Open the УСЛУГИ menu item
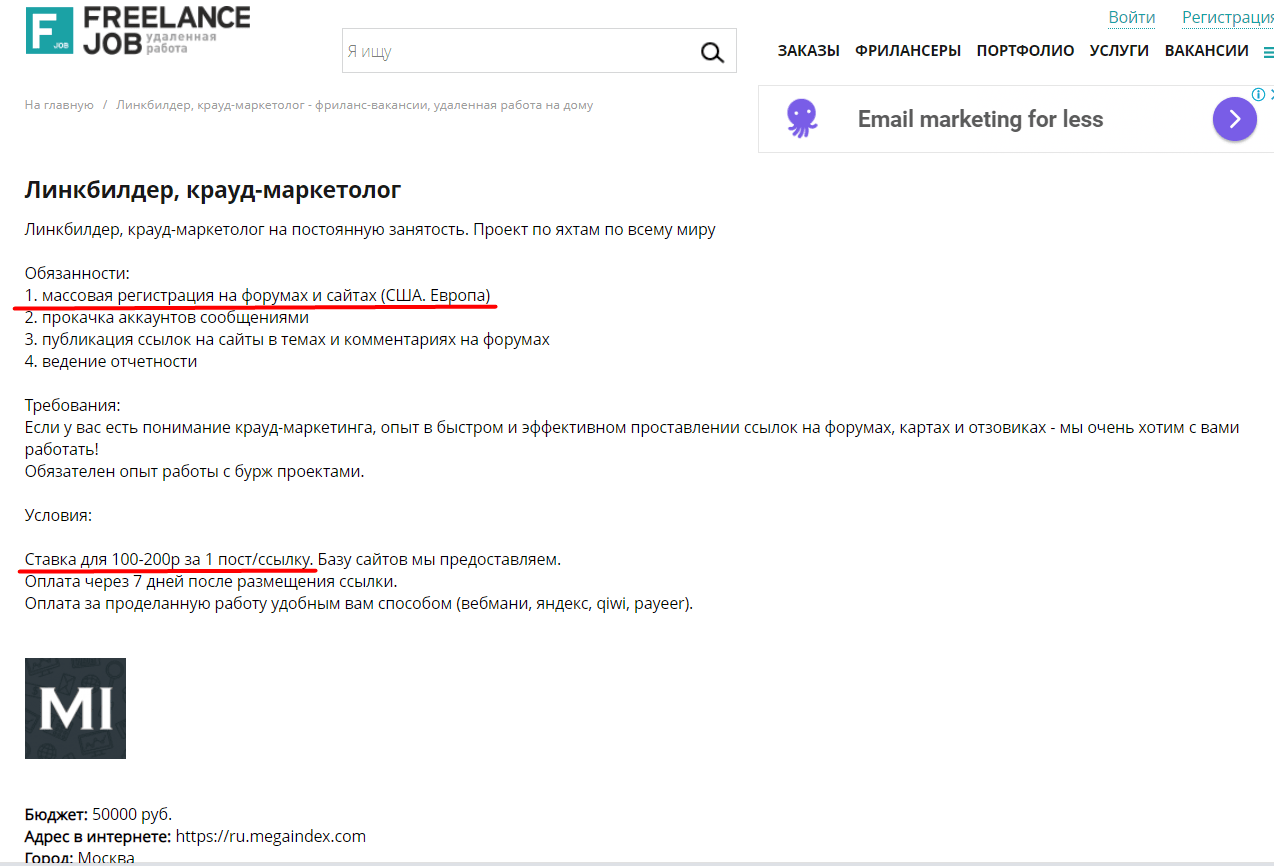Image resolution: width=1274 pixels, height=866 pixels. pos(1119,51)
